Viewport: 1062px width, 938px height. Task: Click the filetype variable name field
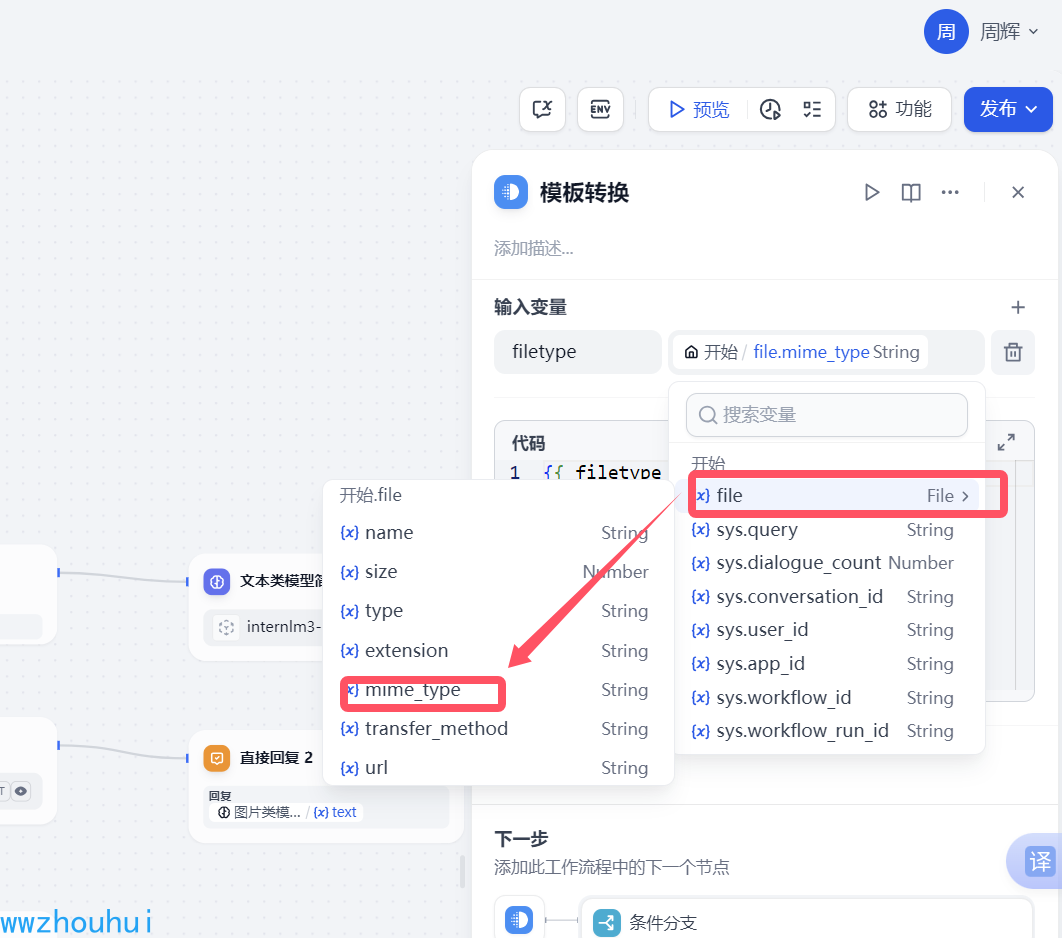[578, 351]
